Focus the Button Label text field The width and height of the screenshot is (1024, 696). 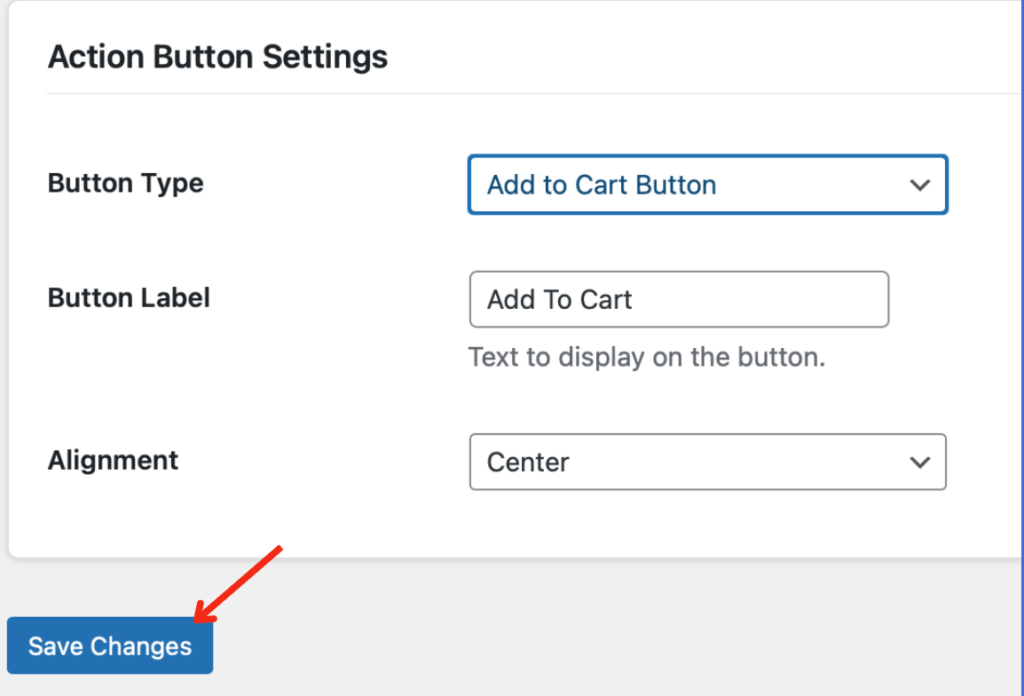pyautogui.click(x=678, y=299)
